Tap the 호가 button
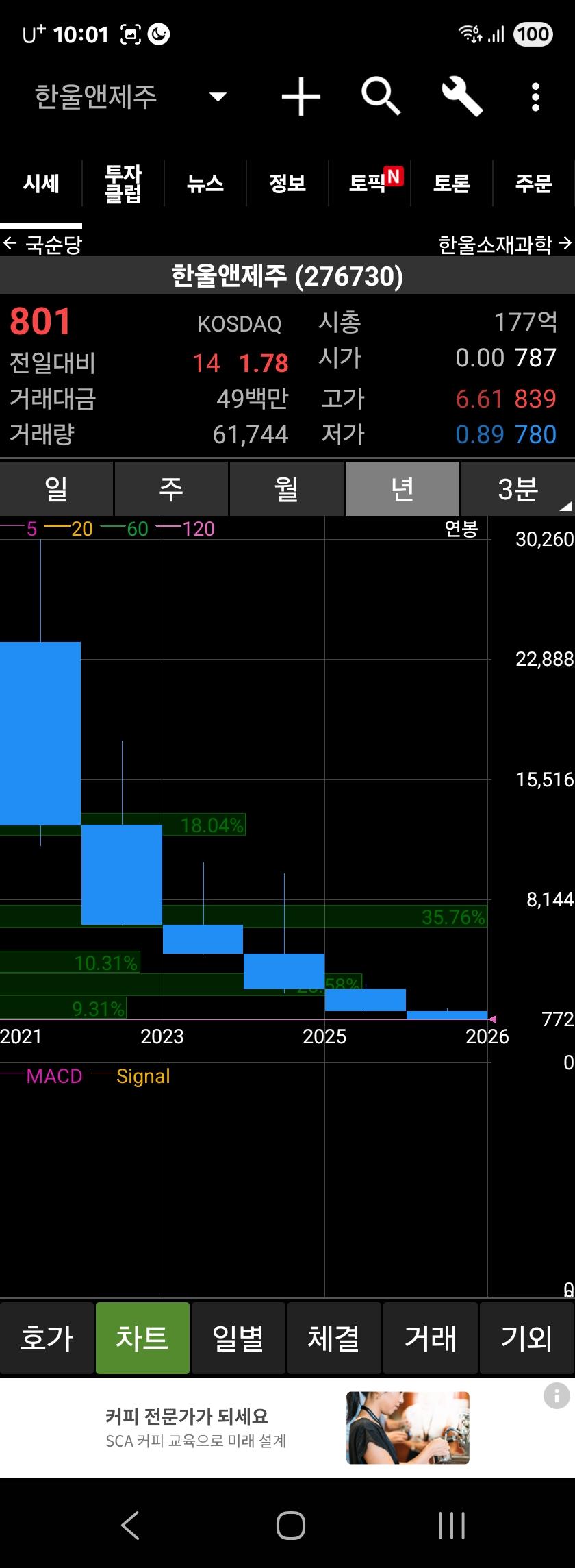 [47, 1338]
